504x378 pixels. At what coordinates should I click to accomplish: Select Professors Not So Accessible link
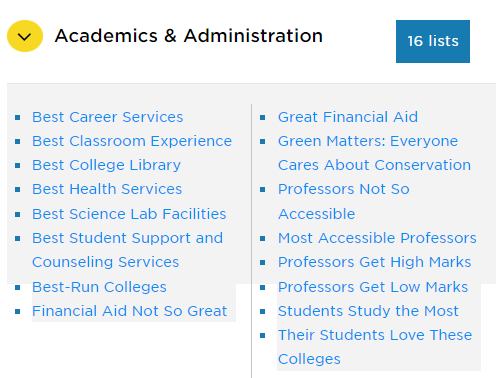[344, 201]
